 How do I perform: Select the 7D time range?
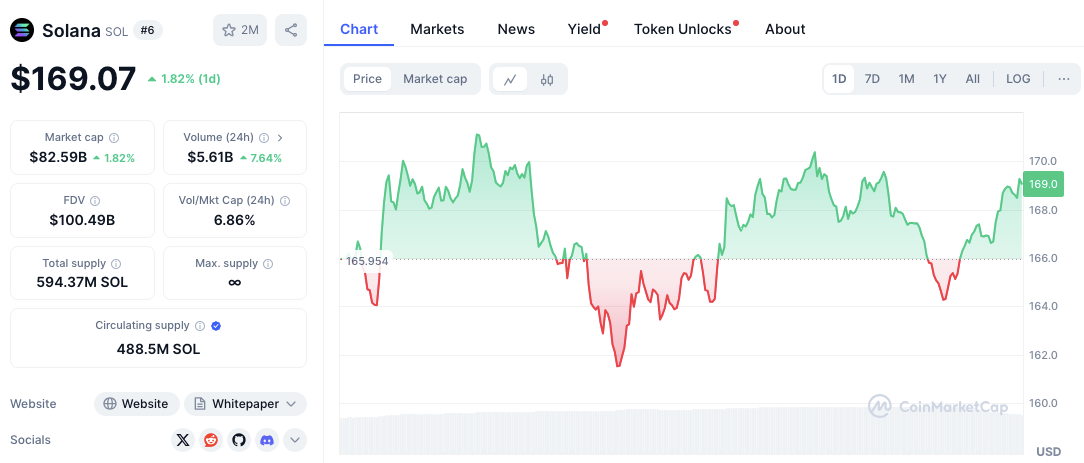click(x=872, y=79)
